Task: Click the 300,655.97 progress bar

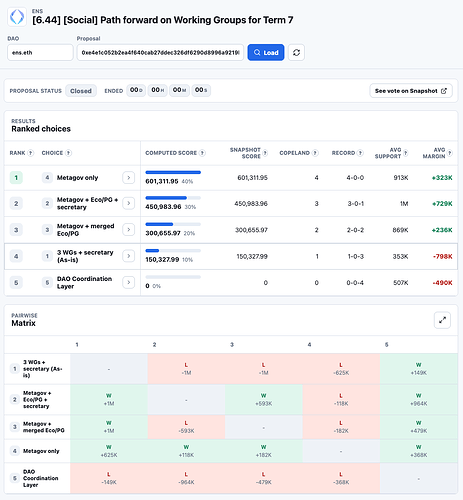Action: click(x=173, y=224)
